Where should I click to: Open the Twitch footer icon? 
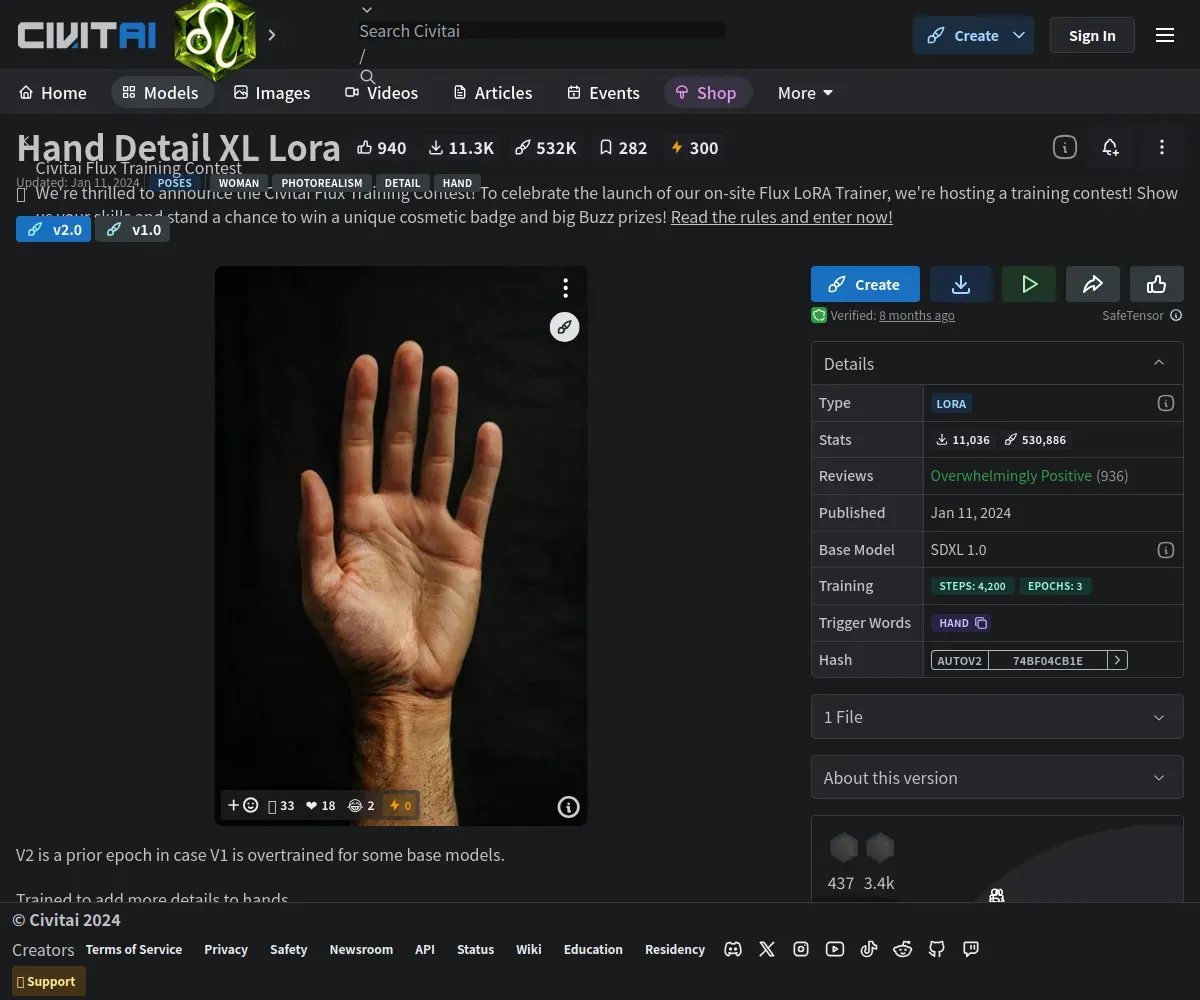pyautogui.click(x=971, y=949)
